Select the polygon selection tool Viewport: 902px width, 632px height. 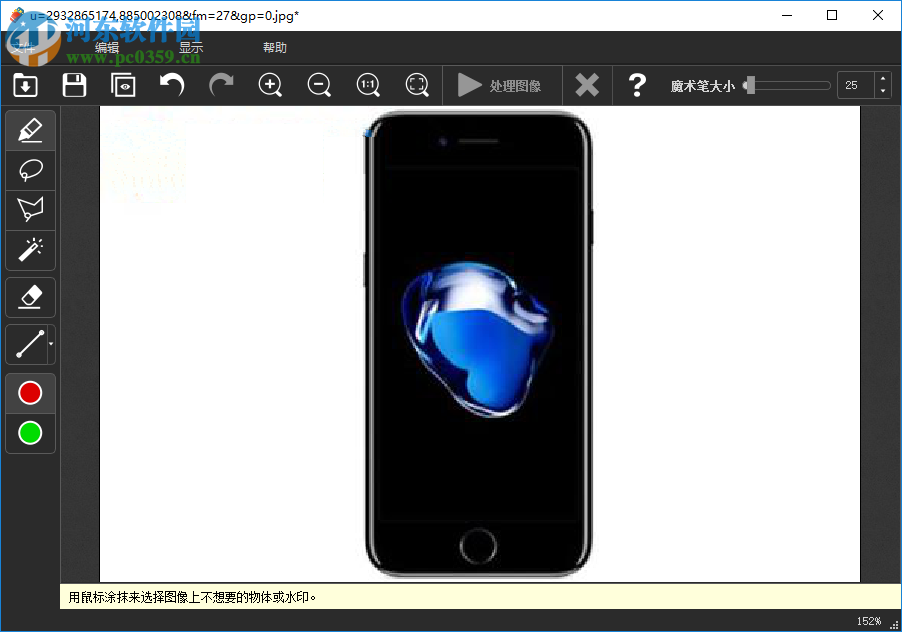pyautogui.click(x=30, y=209)
